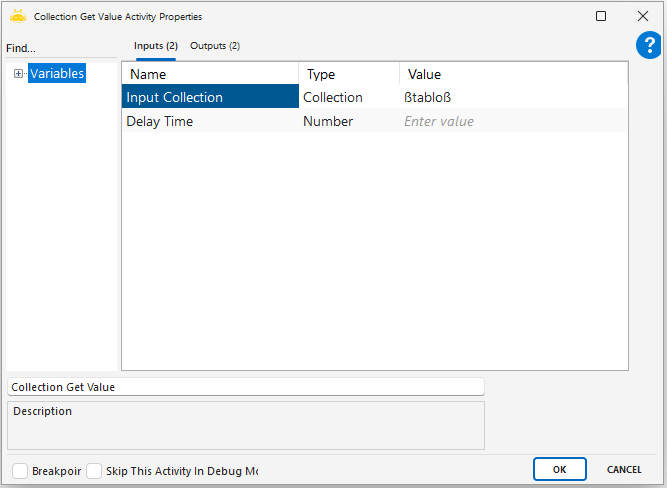Open the Inputs (2) tab

[x=156, y=46]
